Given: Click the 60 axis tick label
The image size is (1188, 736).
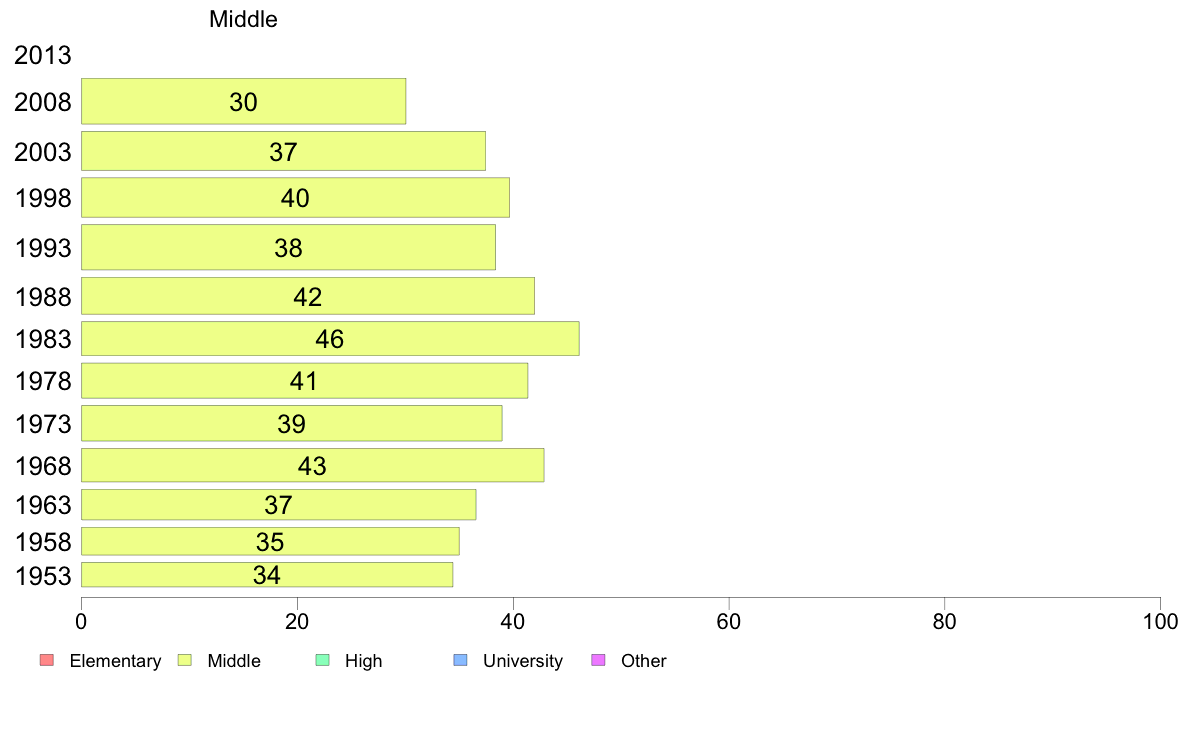Looking at the screenshot, I should tap(728, 622).
